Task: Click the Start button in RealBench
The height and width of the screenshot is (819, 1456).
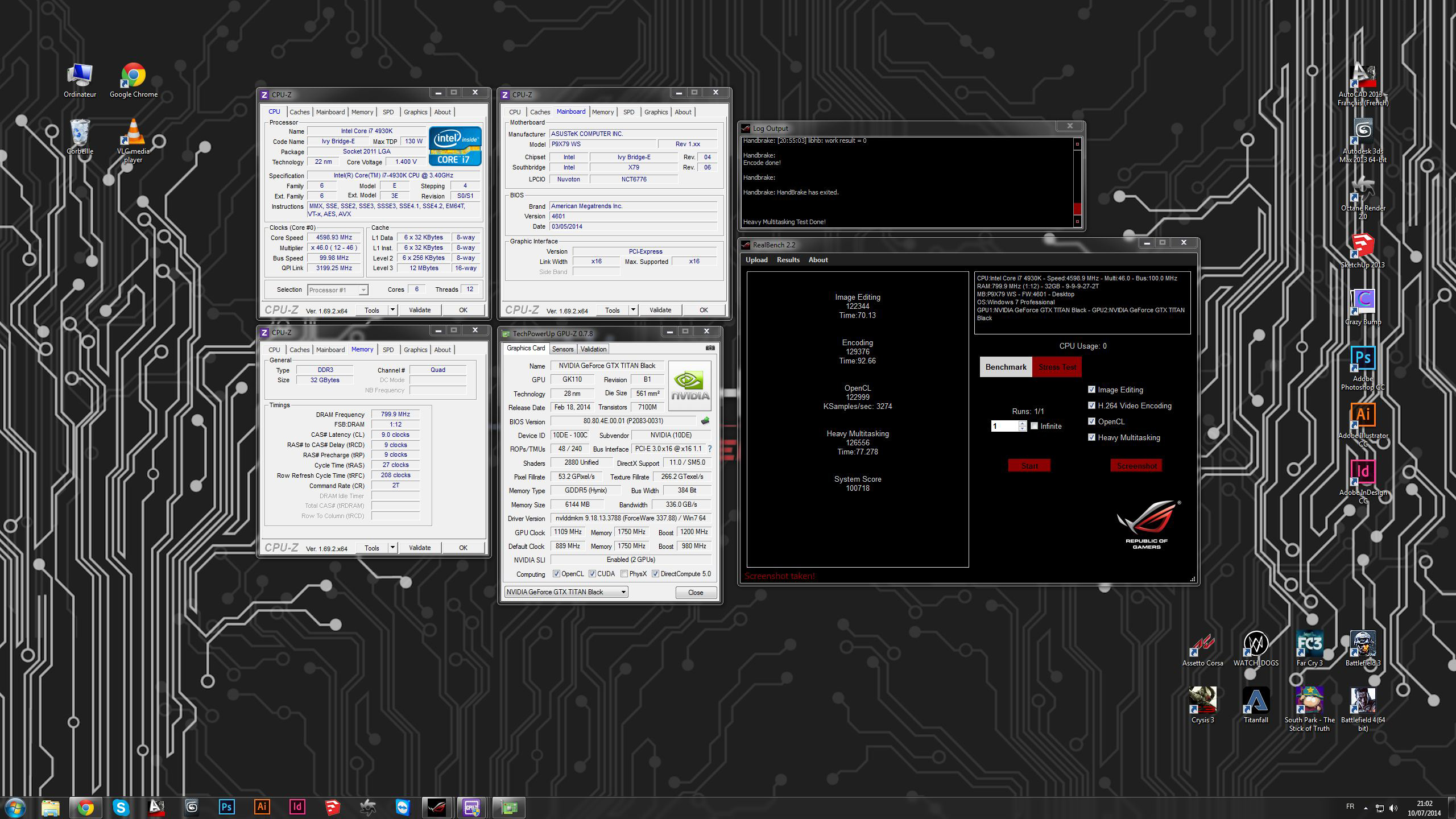Action: point(1029,466)
